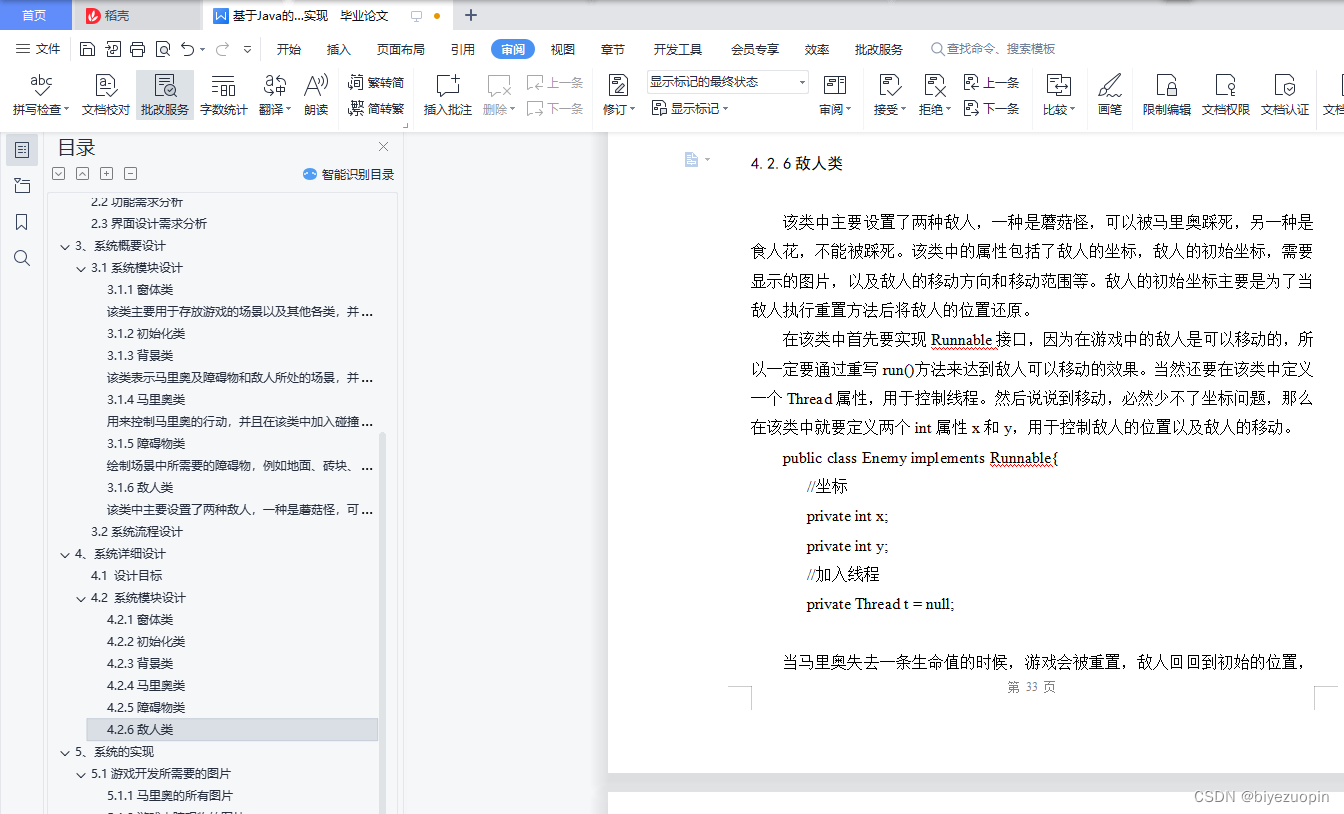
Task: Open the 开发工具 ribbon tab
Action: (678, 49)
